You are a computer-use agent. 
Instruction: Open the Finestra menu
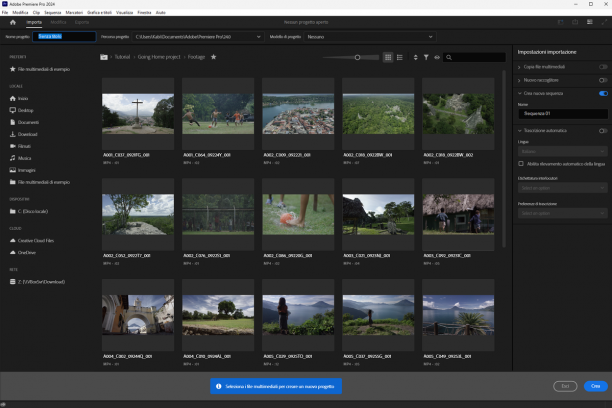144,12
